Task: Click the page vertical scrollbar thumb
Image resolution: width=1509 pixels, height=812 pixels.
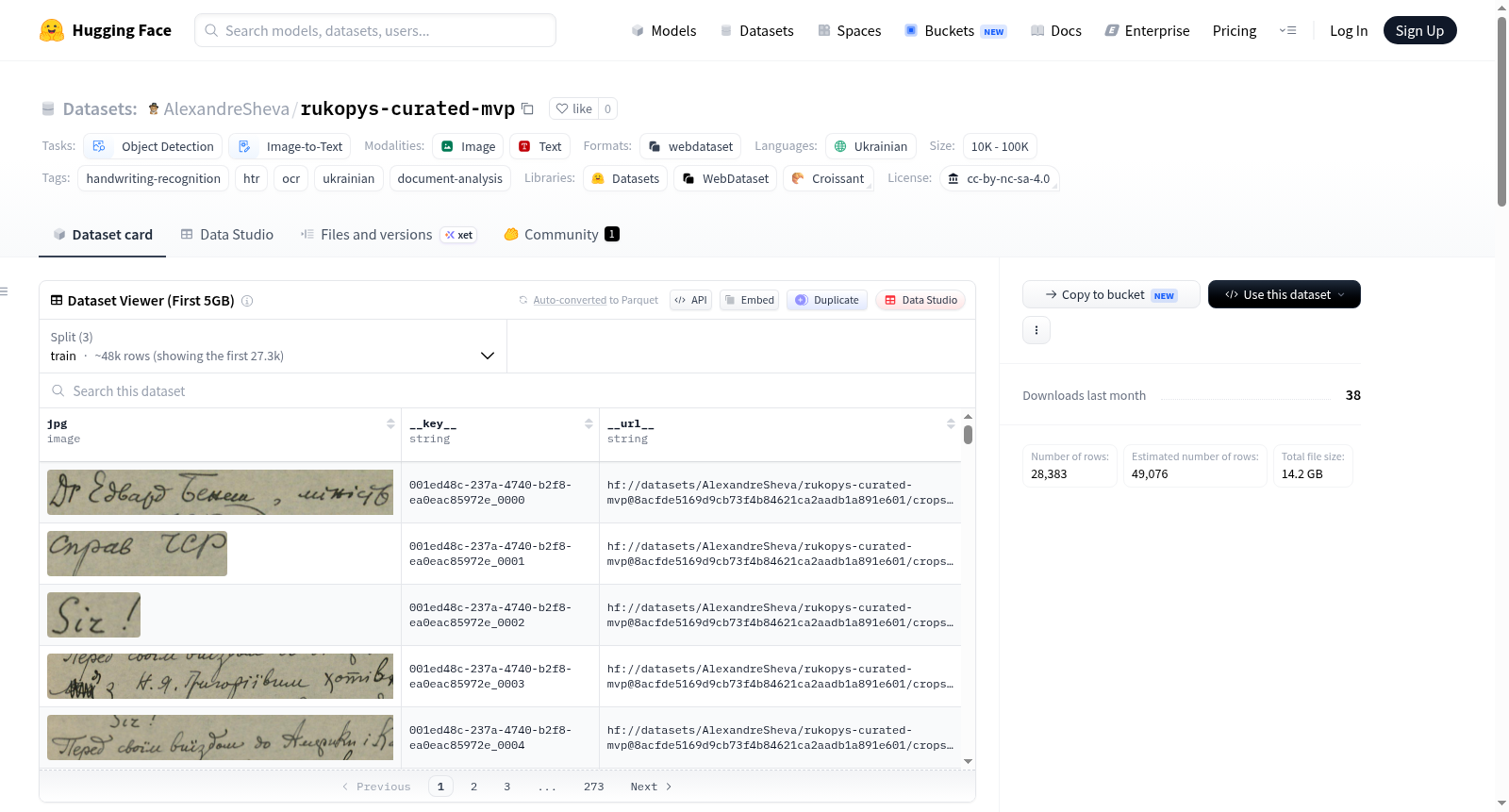Action: tap(1501, 111)
